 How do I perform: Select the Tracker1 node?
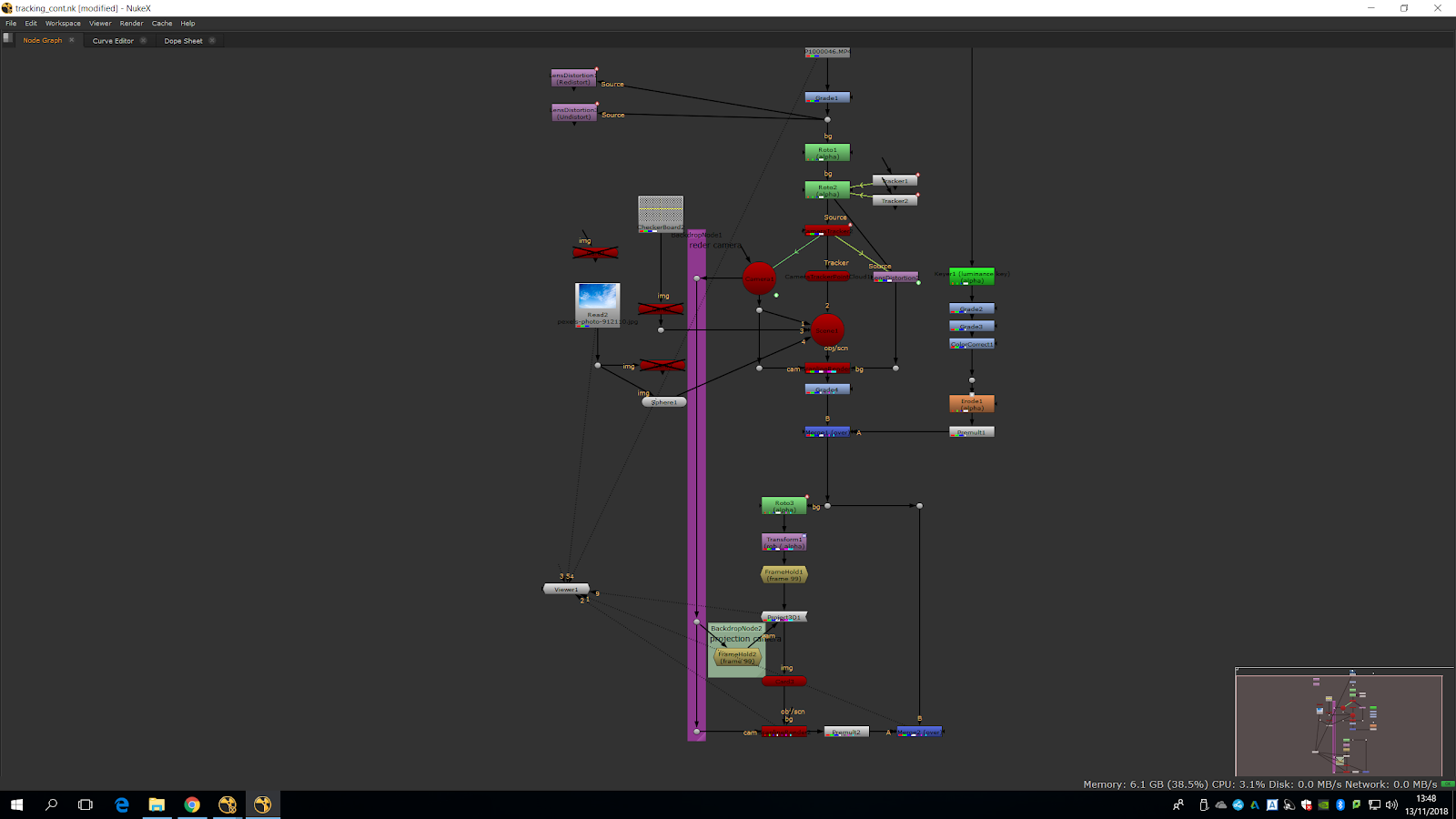click(x=895, y=180)
